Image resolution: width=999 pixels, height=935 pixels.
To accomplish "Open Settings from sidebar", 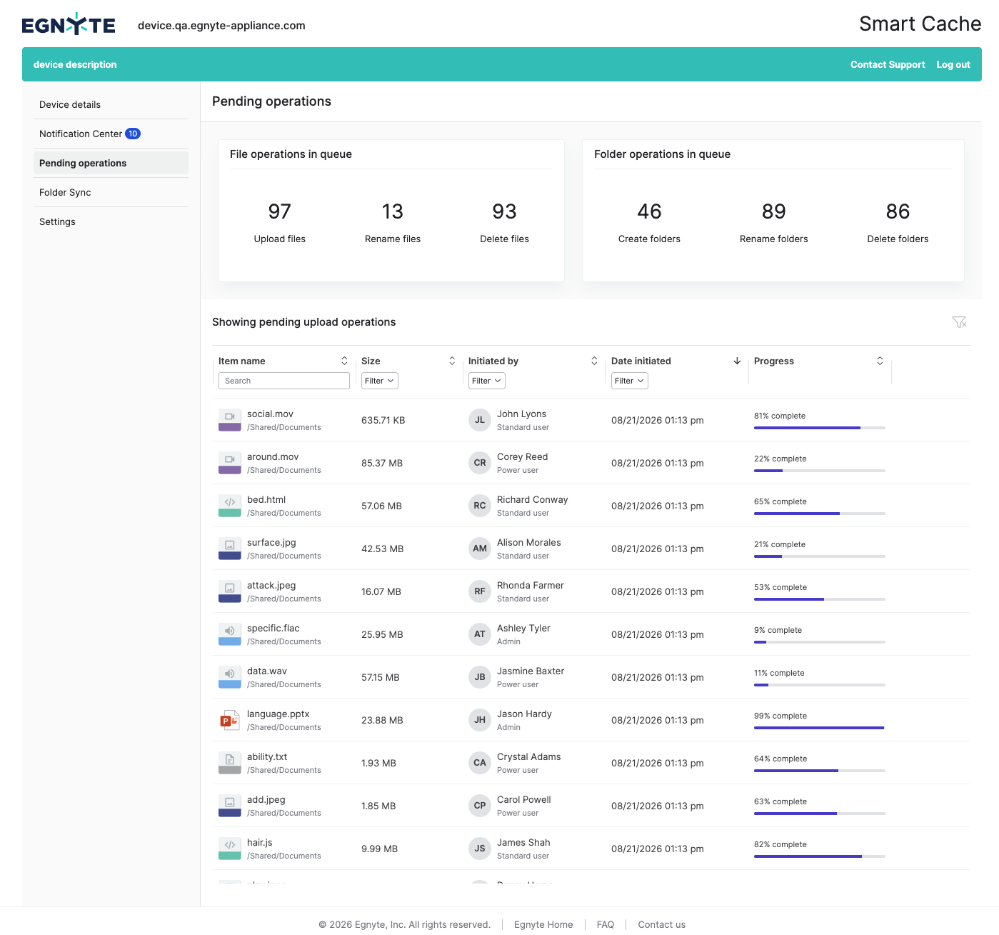I will (111, 222).
